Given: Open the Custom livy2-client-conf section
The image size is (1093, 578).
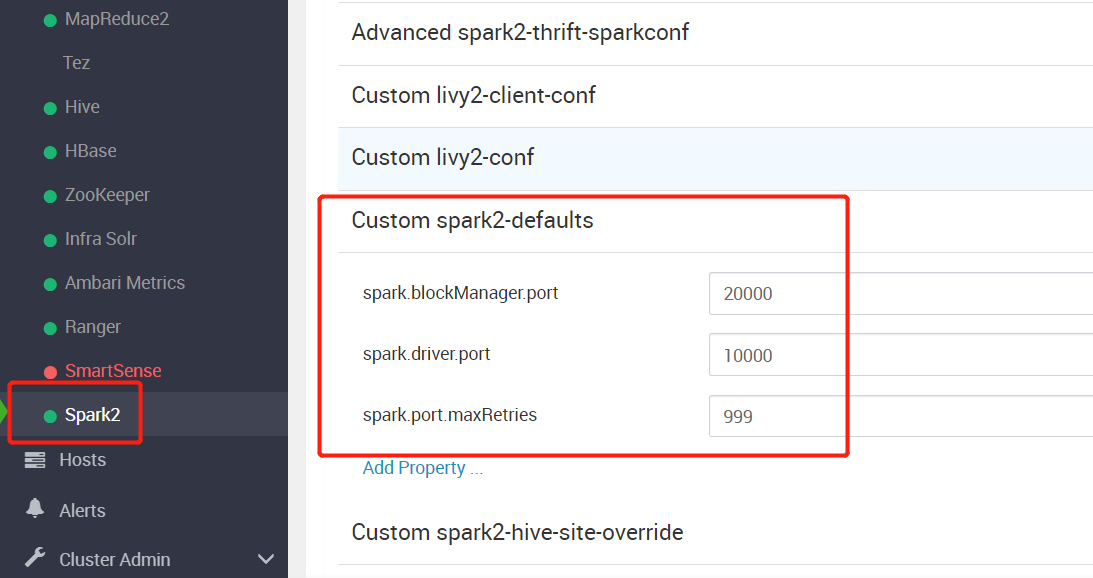Looking at the screenshot, I should pos(472,95).
